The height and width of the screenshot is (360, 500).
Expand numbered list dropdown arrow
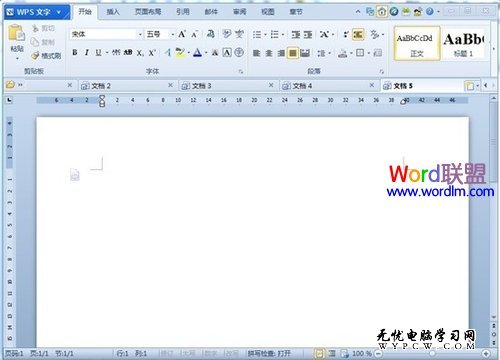click(283, 34)
